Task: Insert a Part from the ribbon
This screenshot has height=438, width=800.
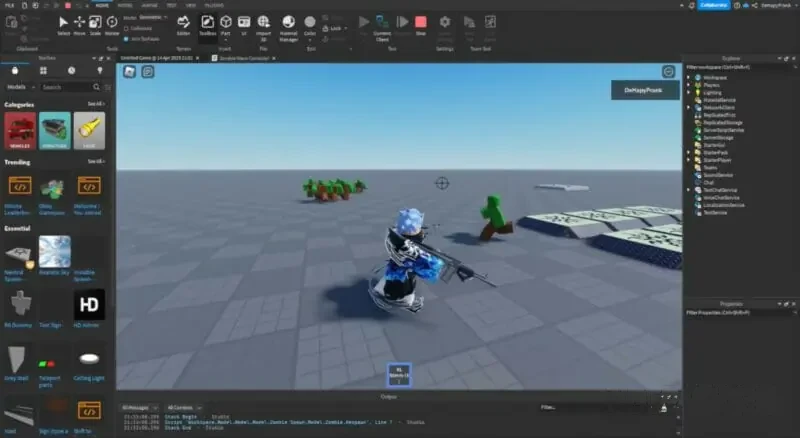Action: click(x=226, y=26)
